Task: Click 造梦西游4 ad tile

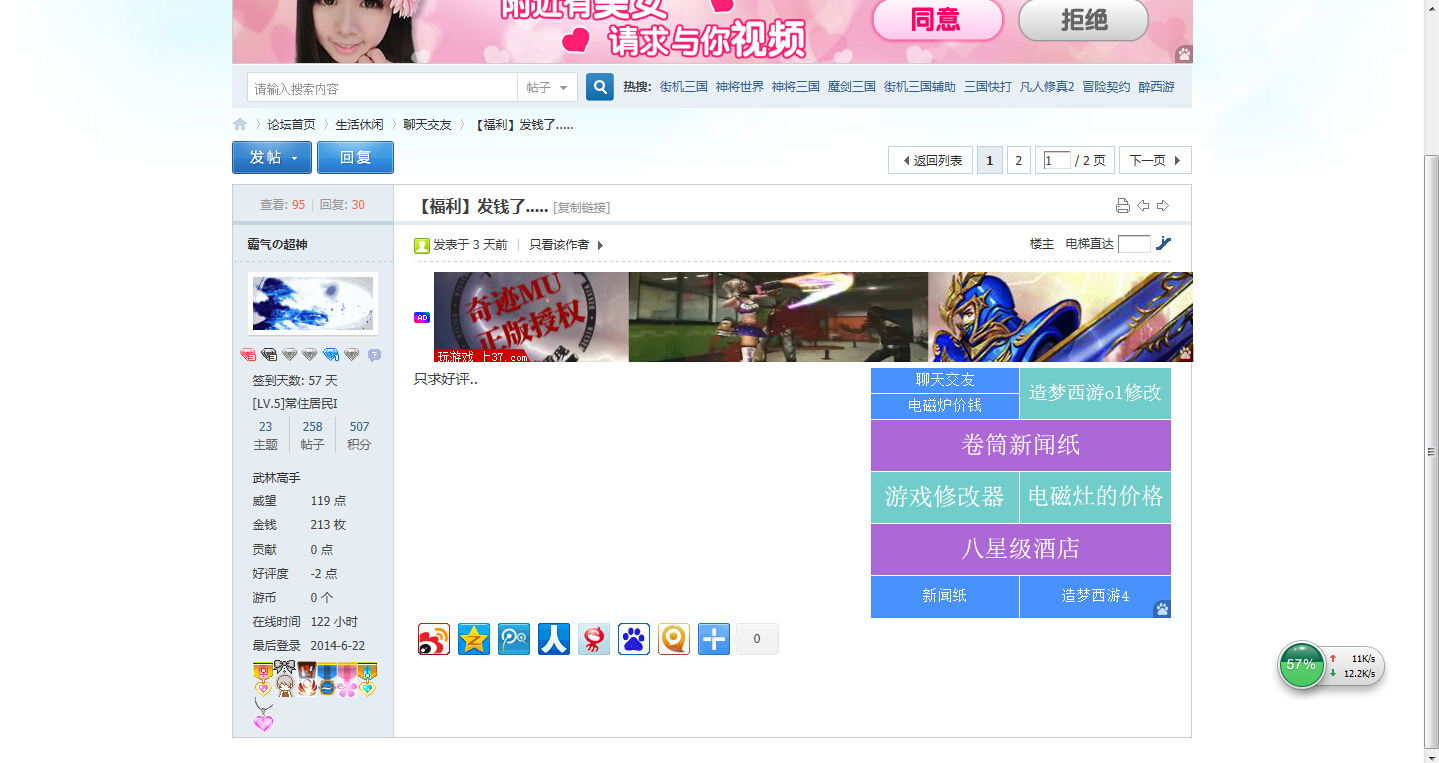Action: (x=1095, y=596)
